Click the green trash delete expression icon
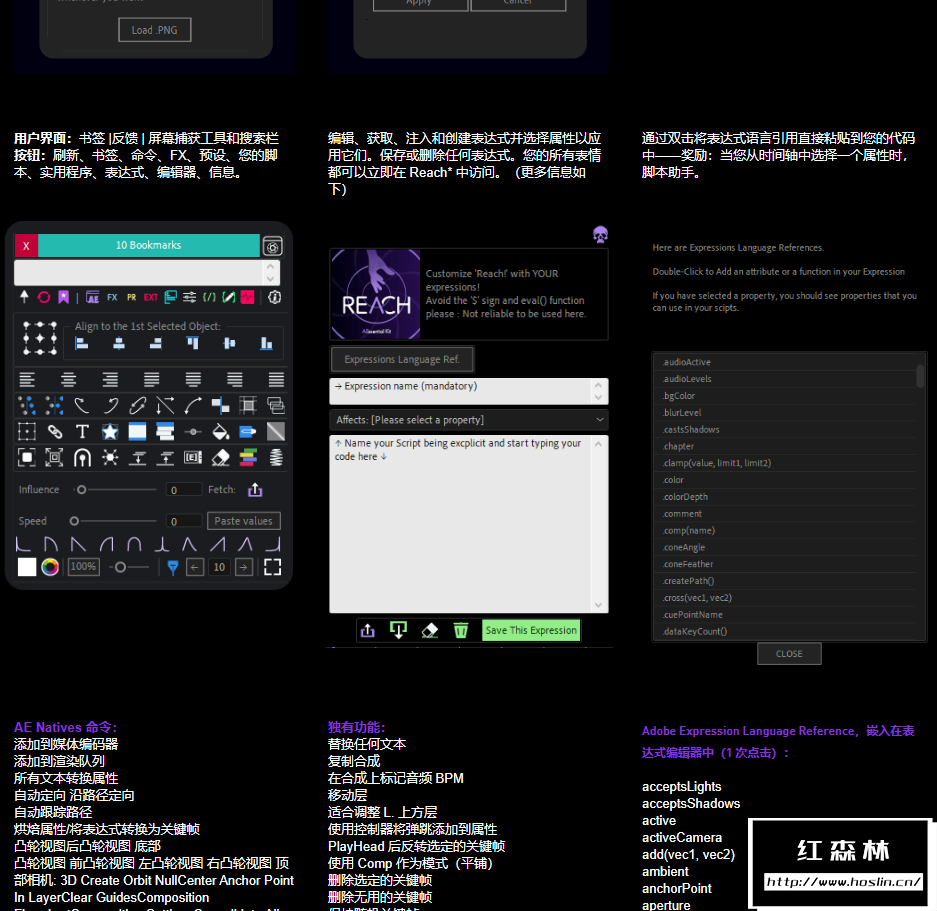The image size is (937, 911). pos(461,630)
